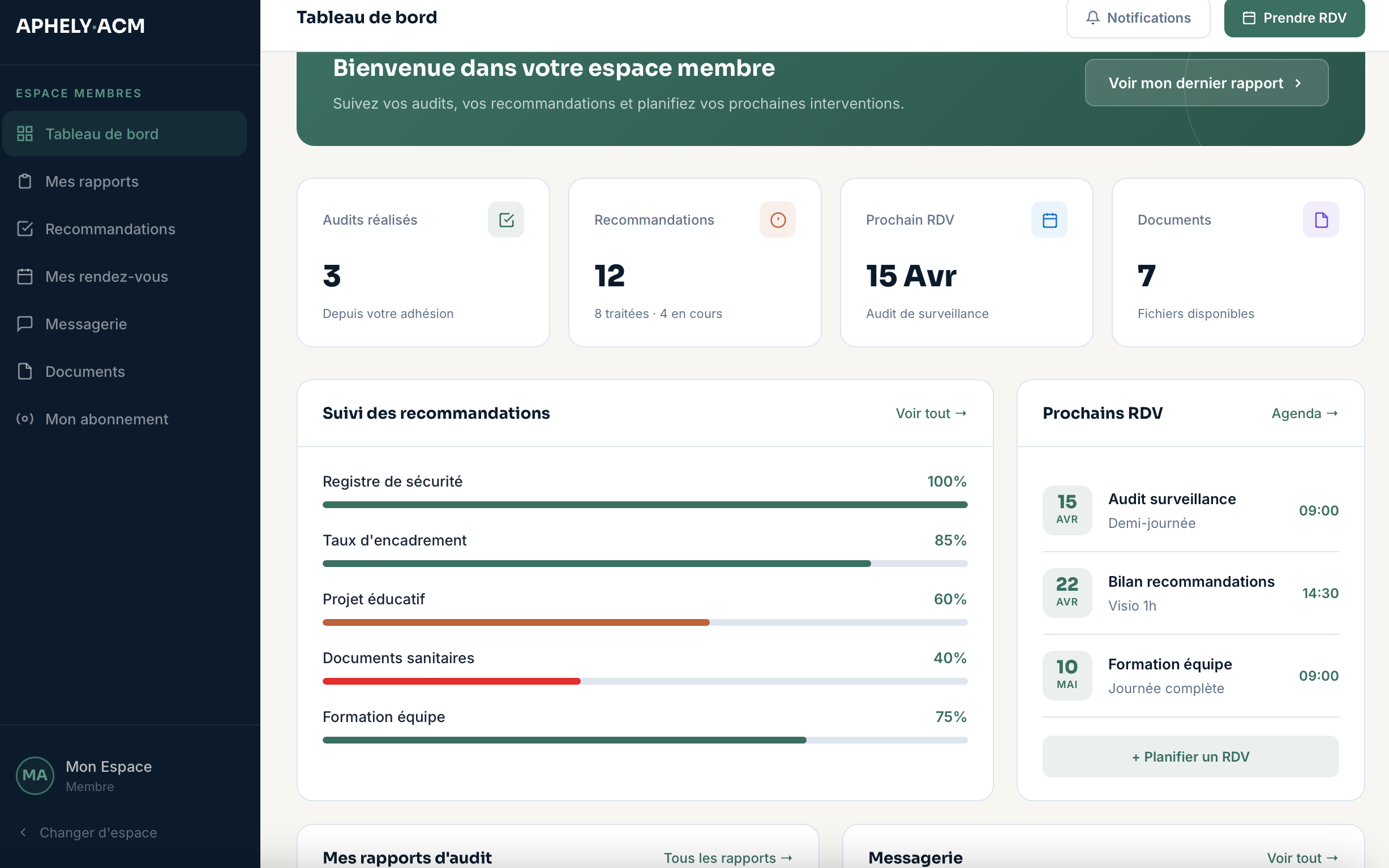Click the Mes rapports clipboard icon
This screenshot has width=1389, height=868.
click(x=25, y=181)
